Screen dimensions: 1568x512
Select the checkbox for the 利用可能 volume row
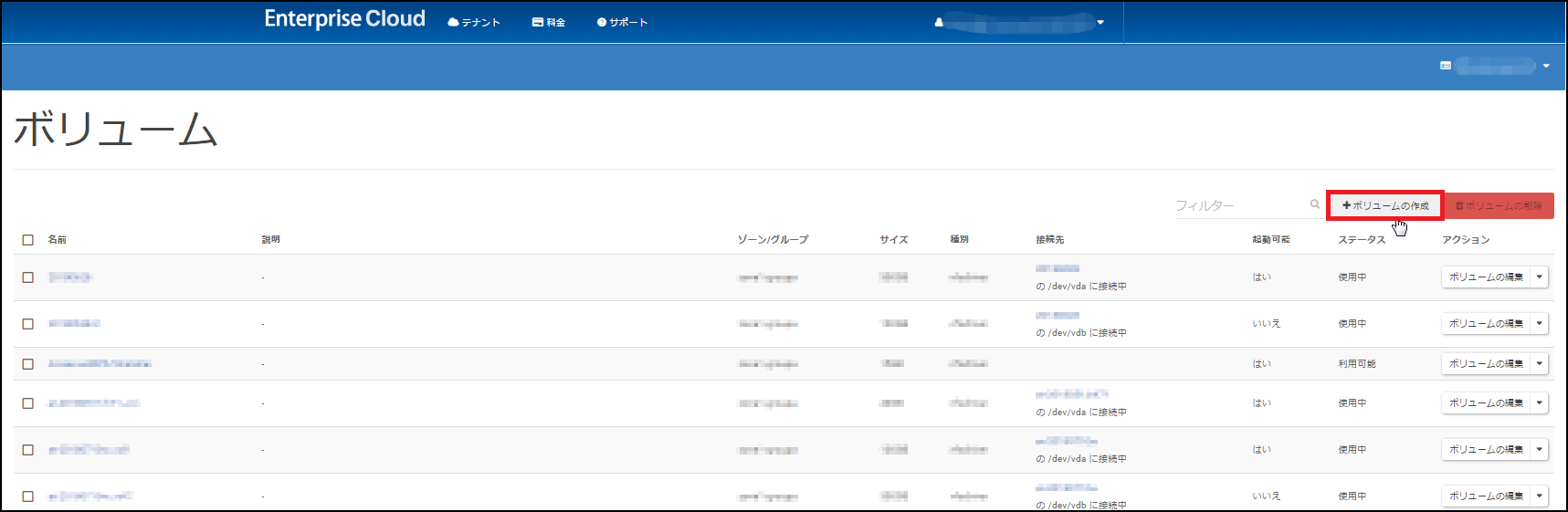(x=28, y=364)
